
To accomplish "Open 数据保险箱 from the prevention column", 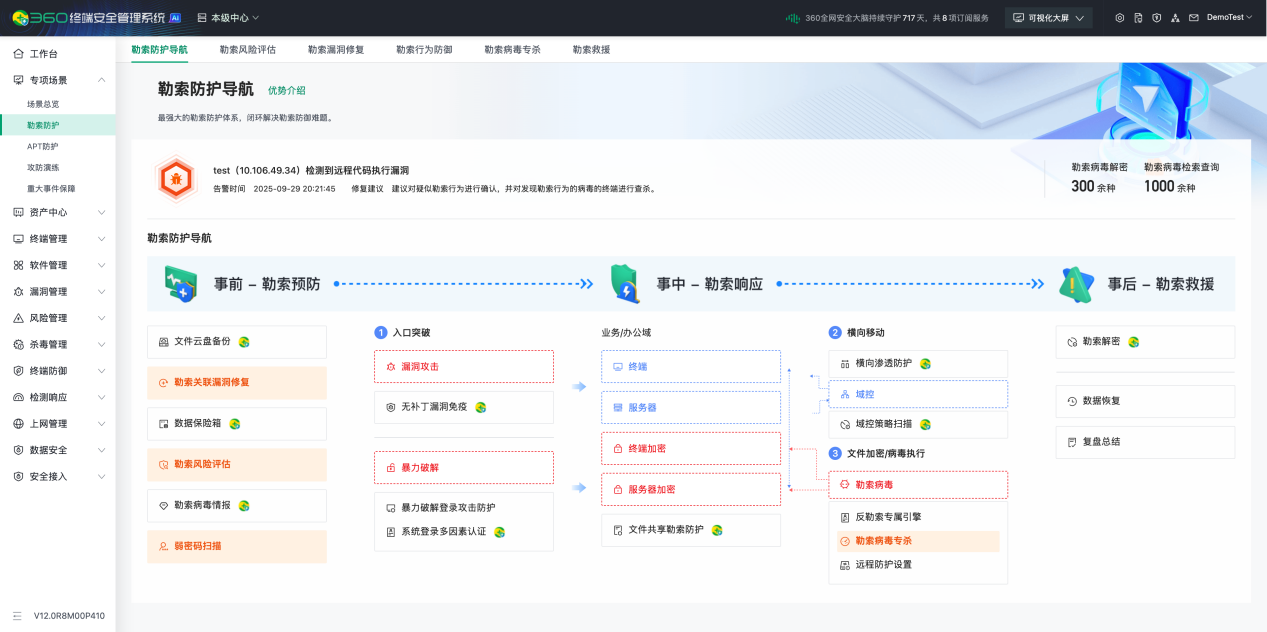I will [x=236, y=423].
